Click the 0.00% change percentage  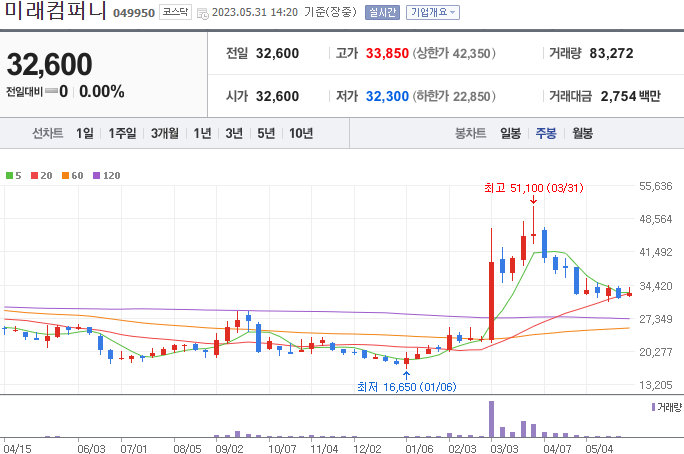point(102,92)
